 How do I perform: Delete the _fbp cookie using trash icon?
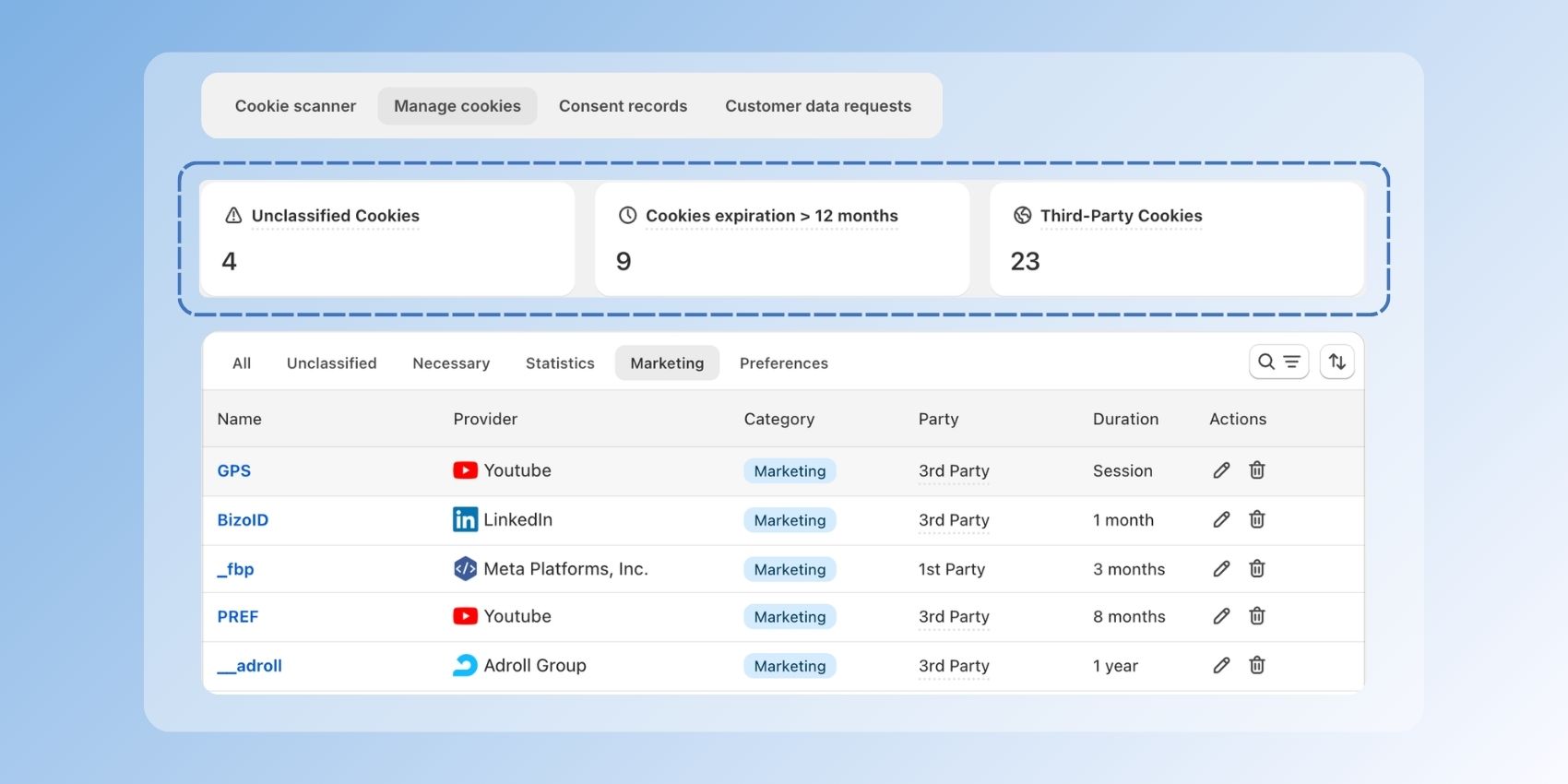point(1256,568)
